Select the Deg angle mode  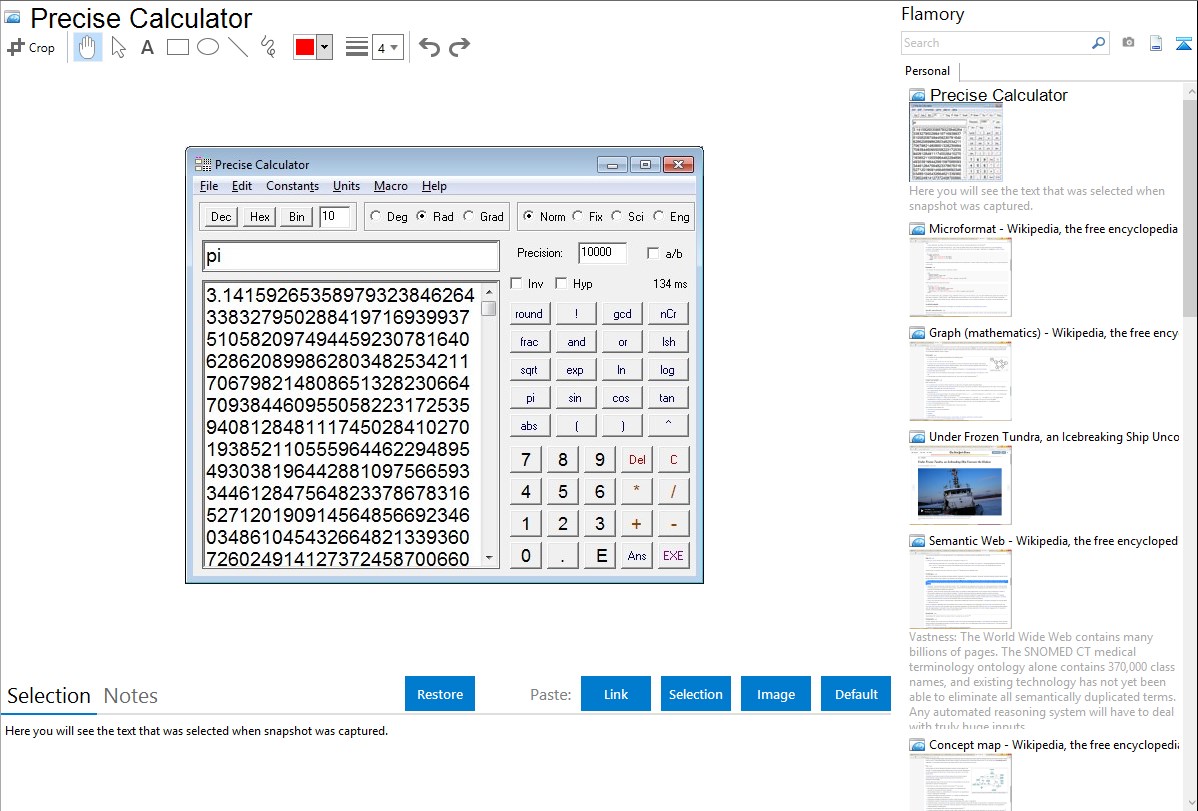click(389, 216)
